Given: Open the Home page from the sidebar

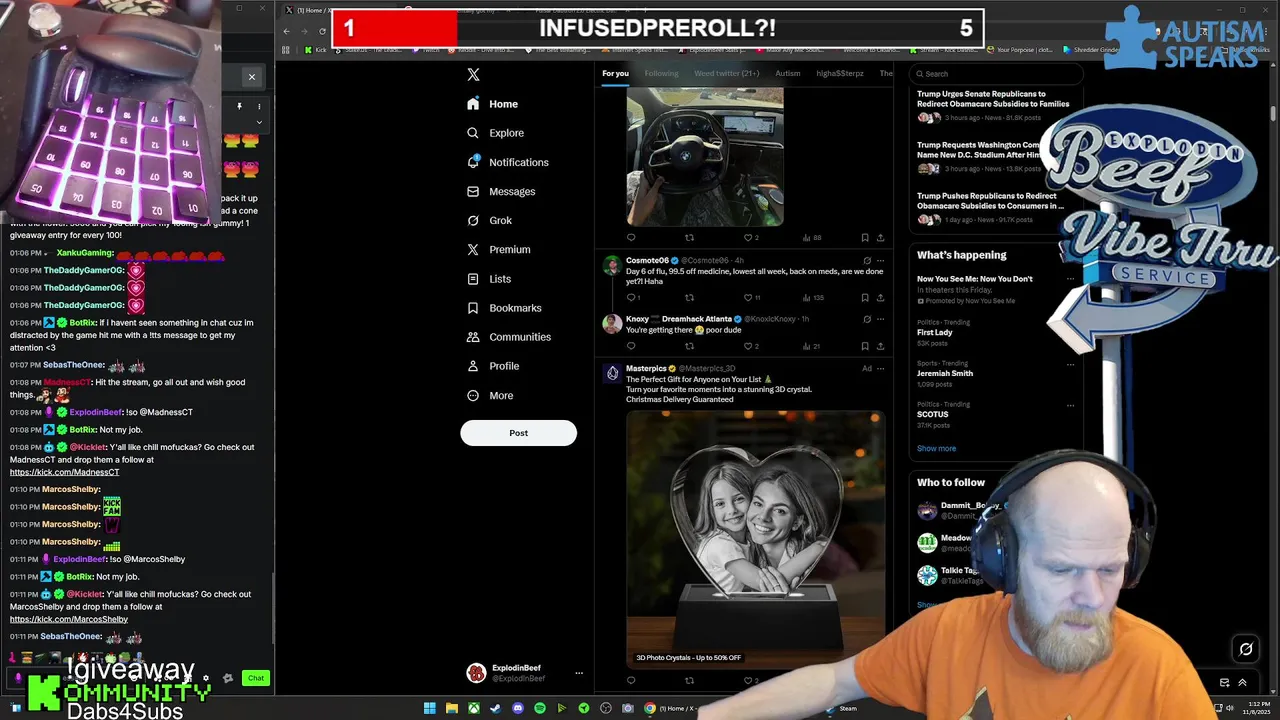Looking at the screenshot, I should tap(492, 104).
